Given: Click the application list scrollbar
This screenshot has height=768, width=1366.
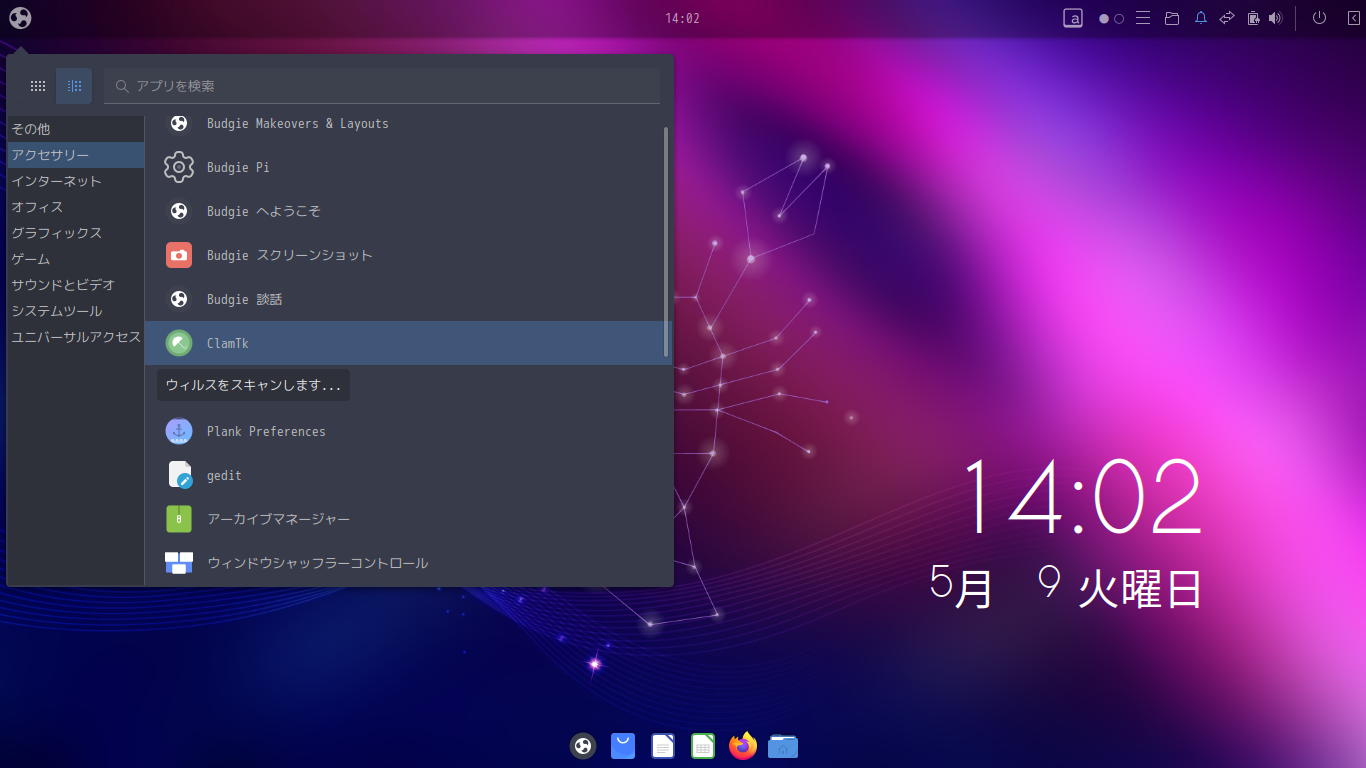Looking at the screenshot, I should pos(666,241).
